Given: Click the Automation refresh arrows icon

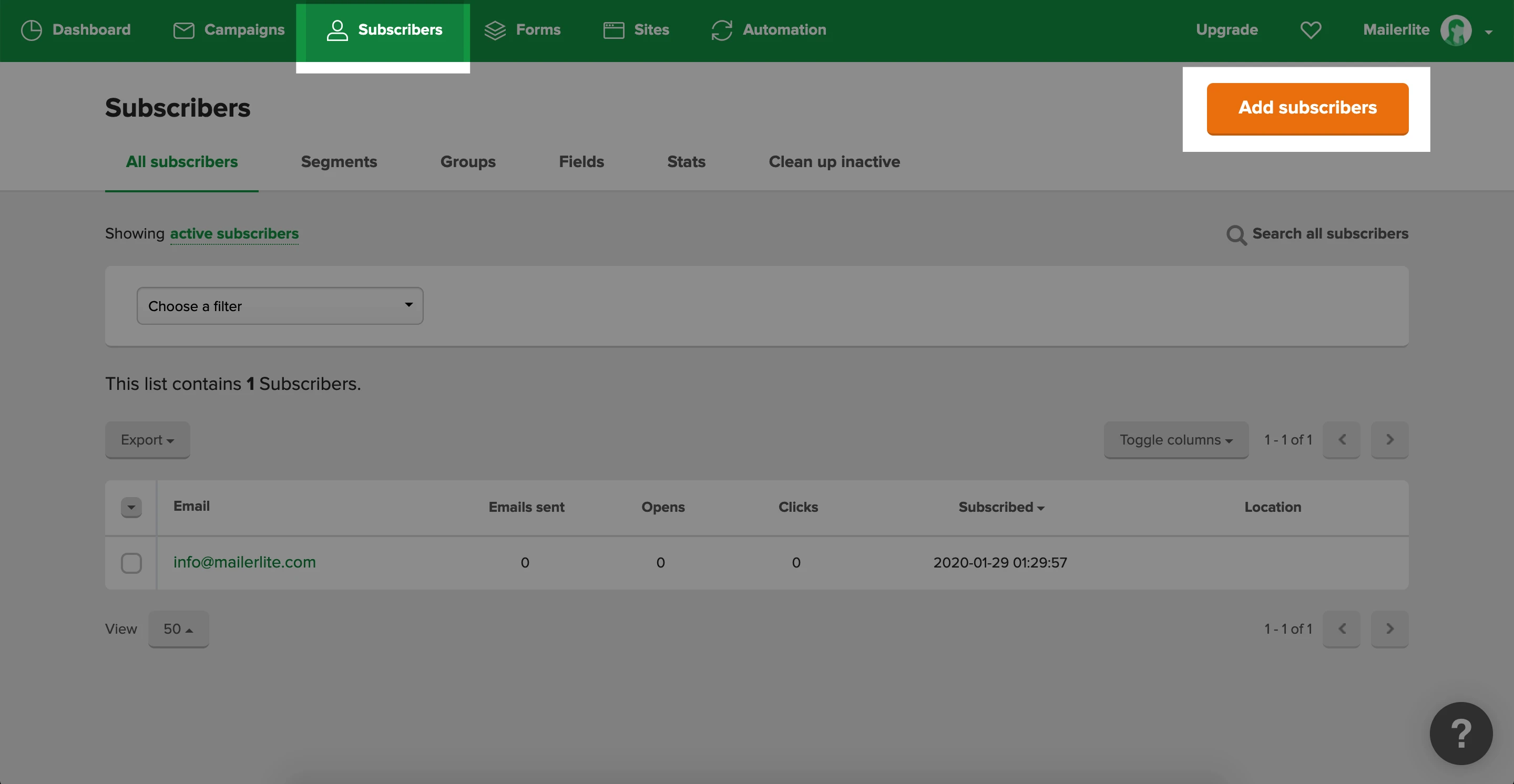Looking at the screenshot, I should coord(721,30).
